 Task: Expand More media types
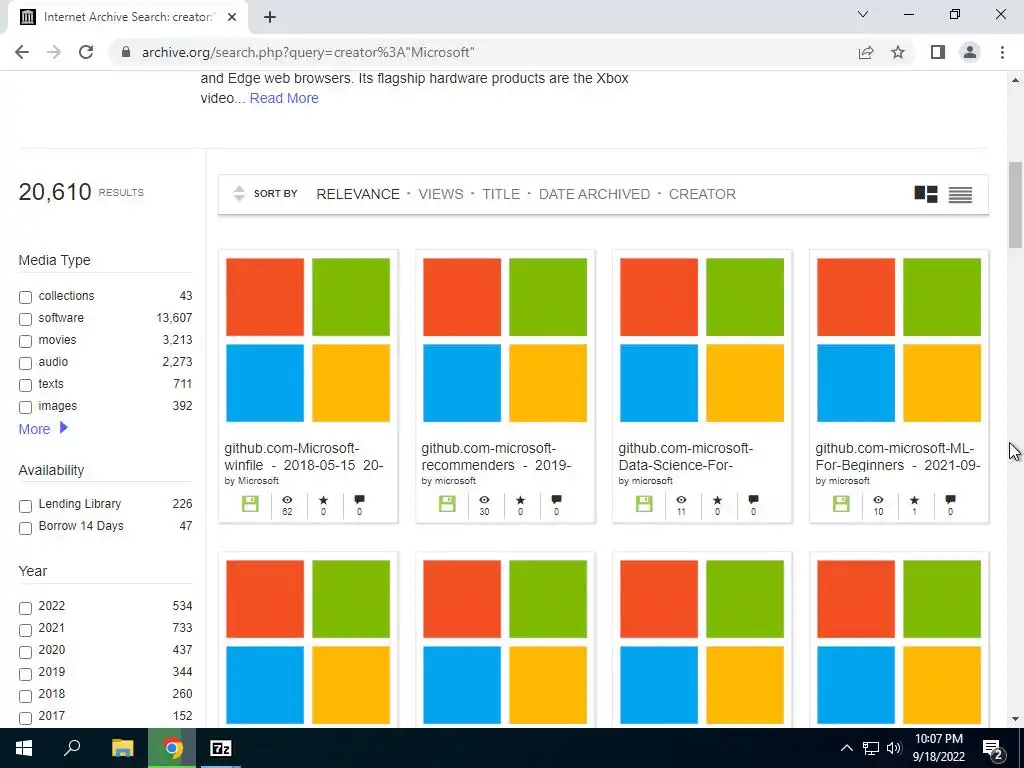click(x=43, y=428)
